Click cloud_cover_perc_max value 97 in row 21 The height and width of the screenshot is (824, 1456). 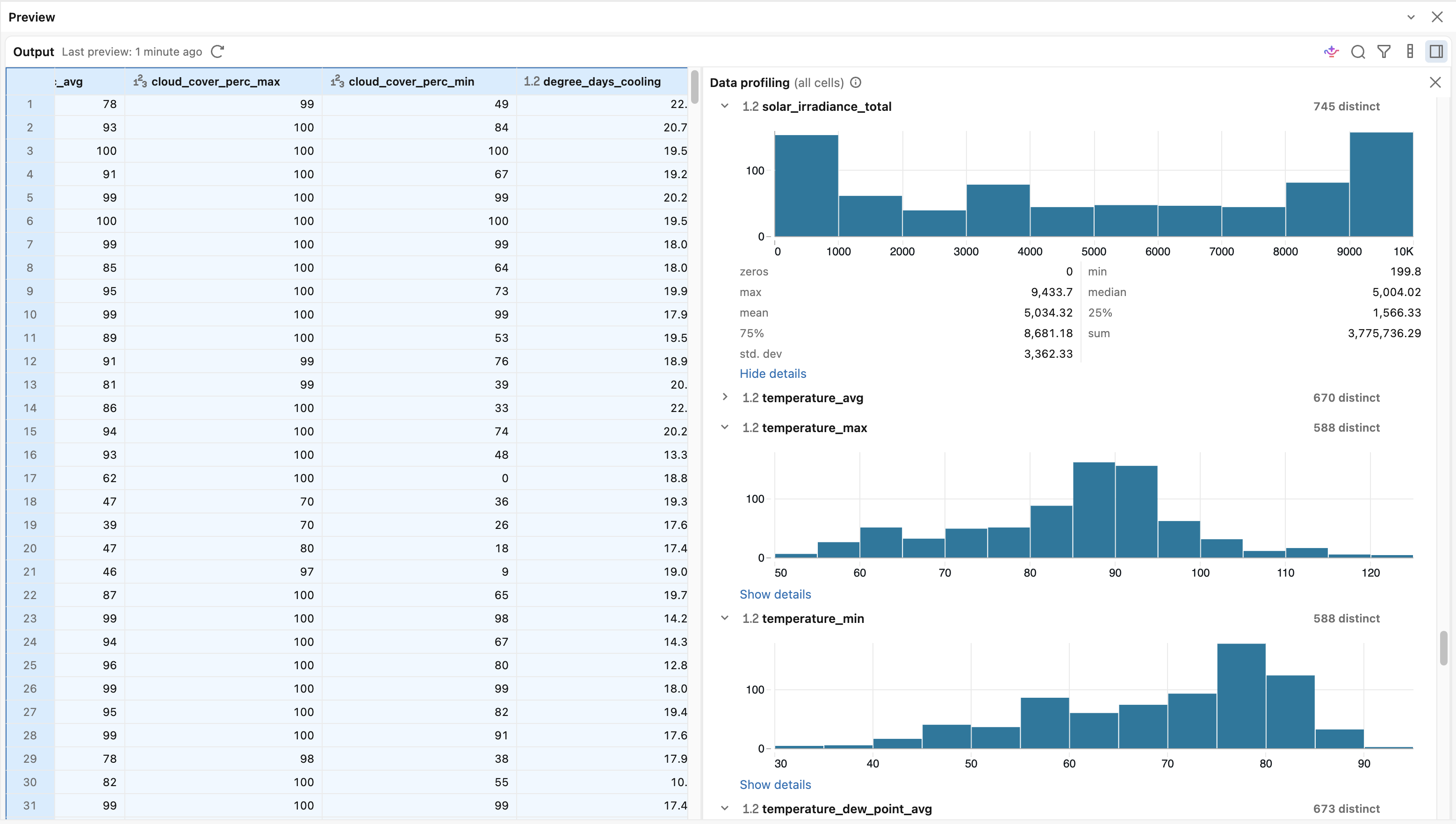pos(307,571)
